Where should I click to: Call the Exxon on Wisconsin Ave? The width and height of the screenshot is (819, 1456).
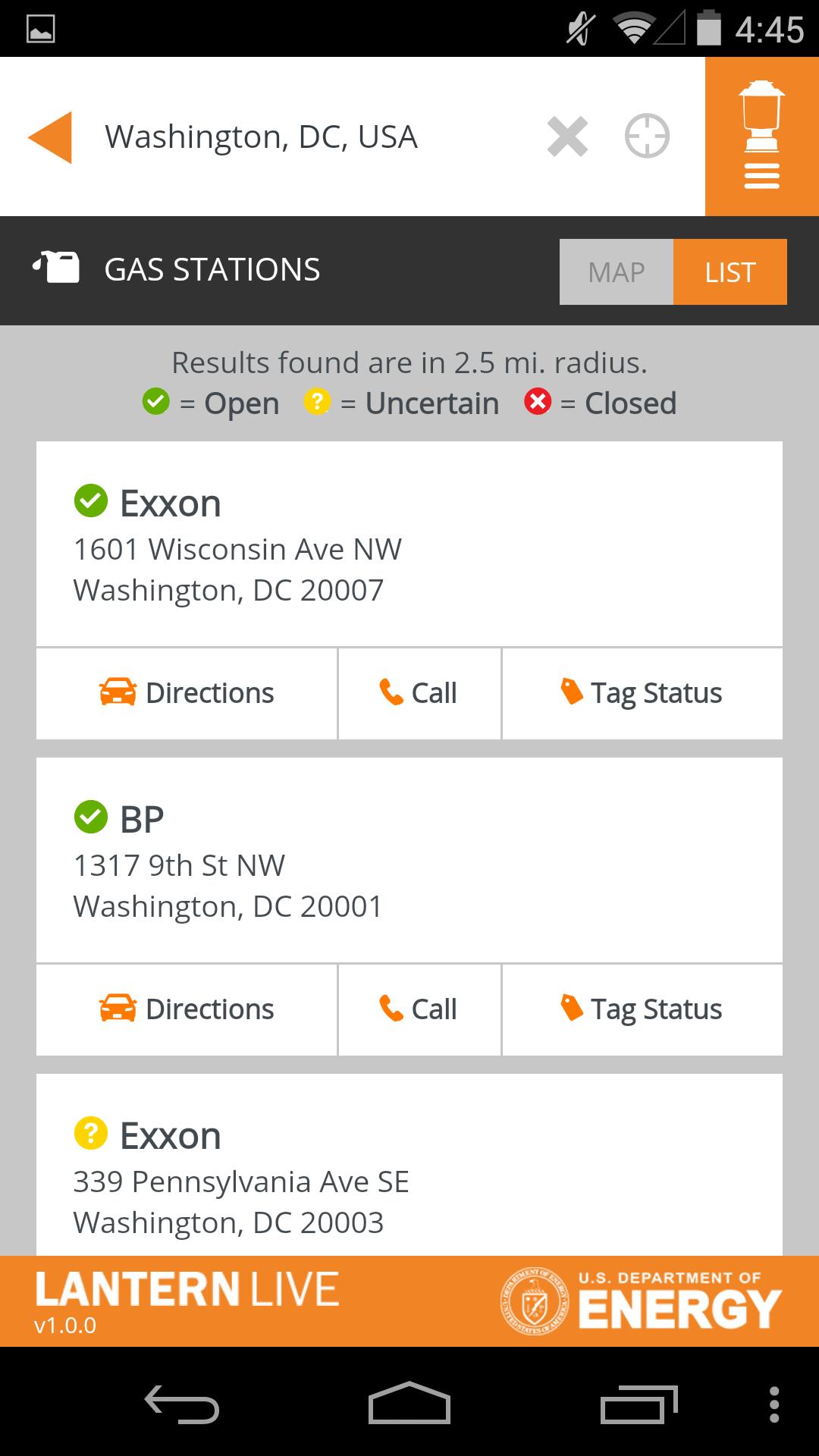point(419,693)
